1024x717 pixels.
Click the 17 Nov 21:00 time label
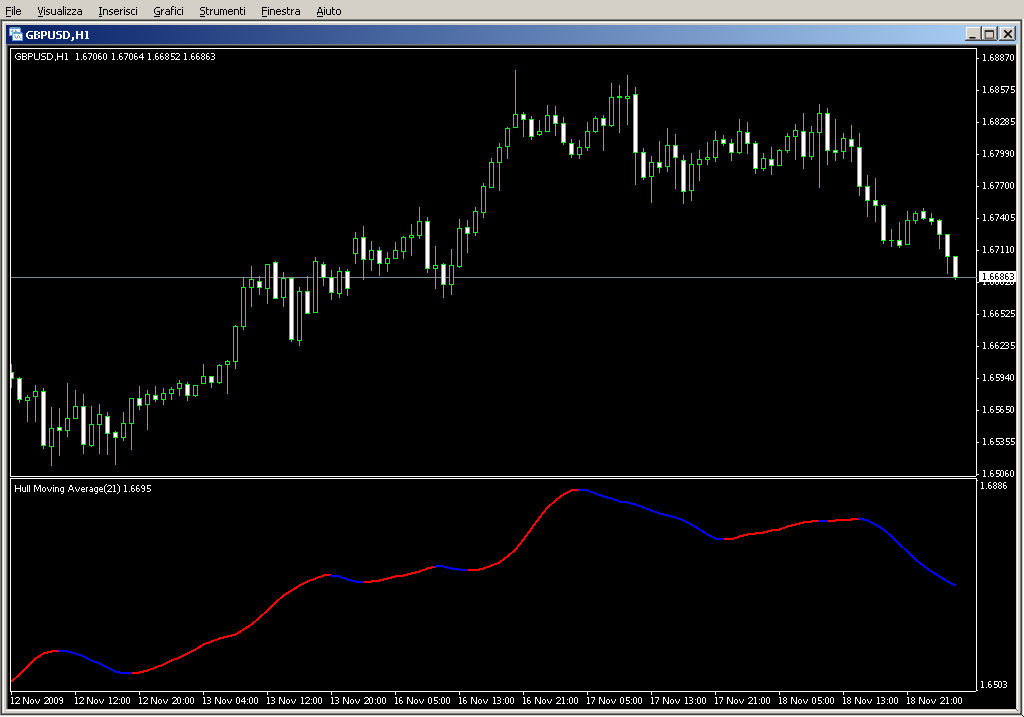coord(743,701)
